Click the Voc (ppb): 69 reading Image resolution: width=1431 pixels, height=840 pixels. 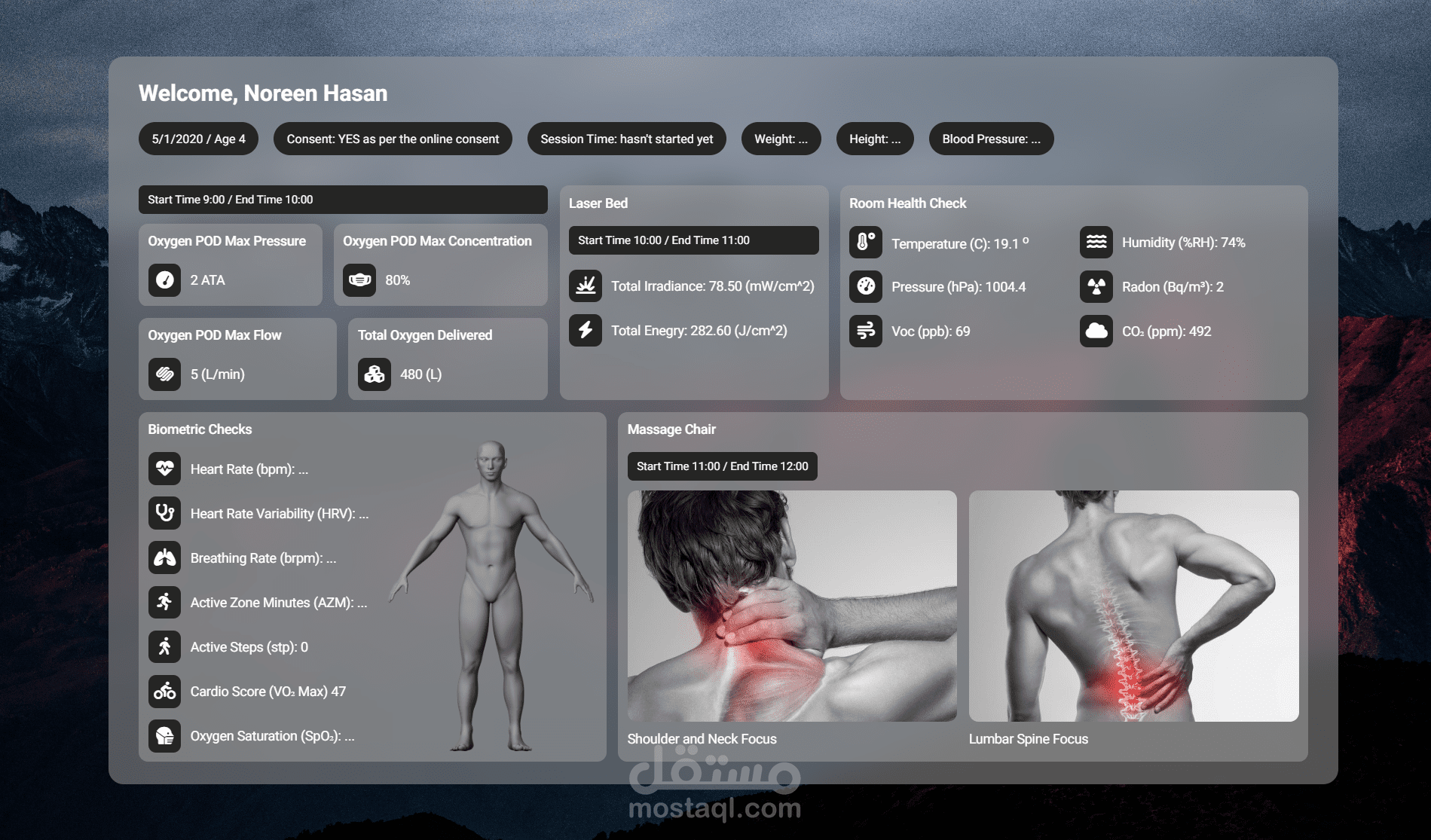(931, 331)
